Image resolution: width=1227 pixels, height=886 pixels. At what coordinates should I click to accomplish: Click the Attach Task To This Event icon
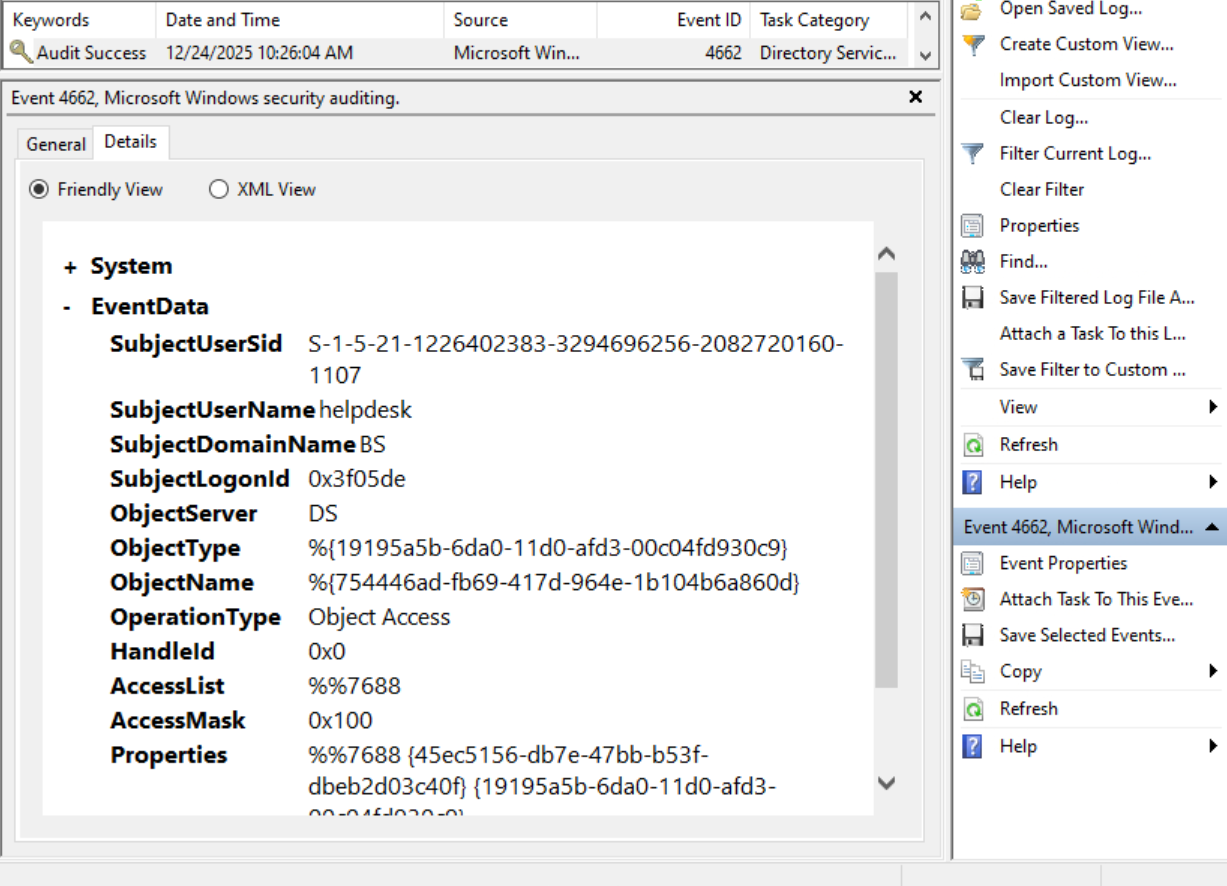click(x=972, y=600)
